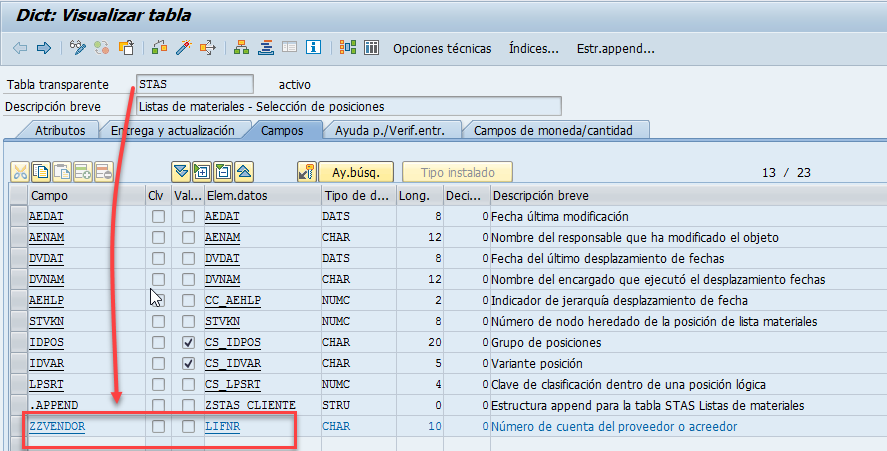Open the Ayuda p./Verif.entr. tab
The image size is (887, 451).
(390, 130)
